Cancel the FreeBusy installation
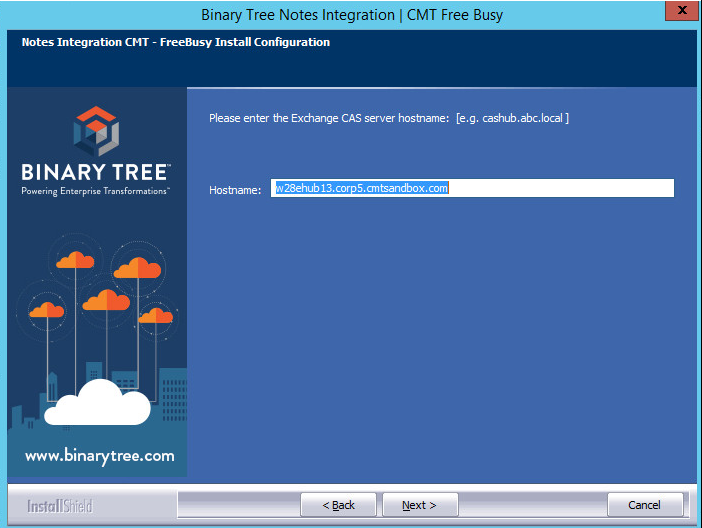This screenshot has height=528, width=702. [645, 505]
